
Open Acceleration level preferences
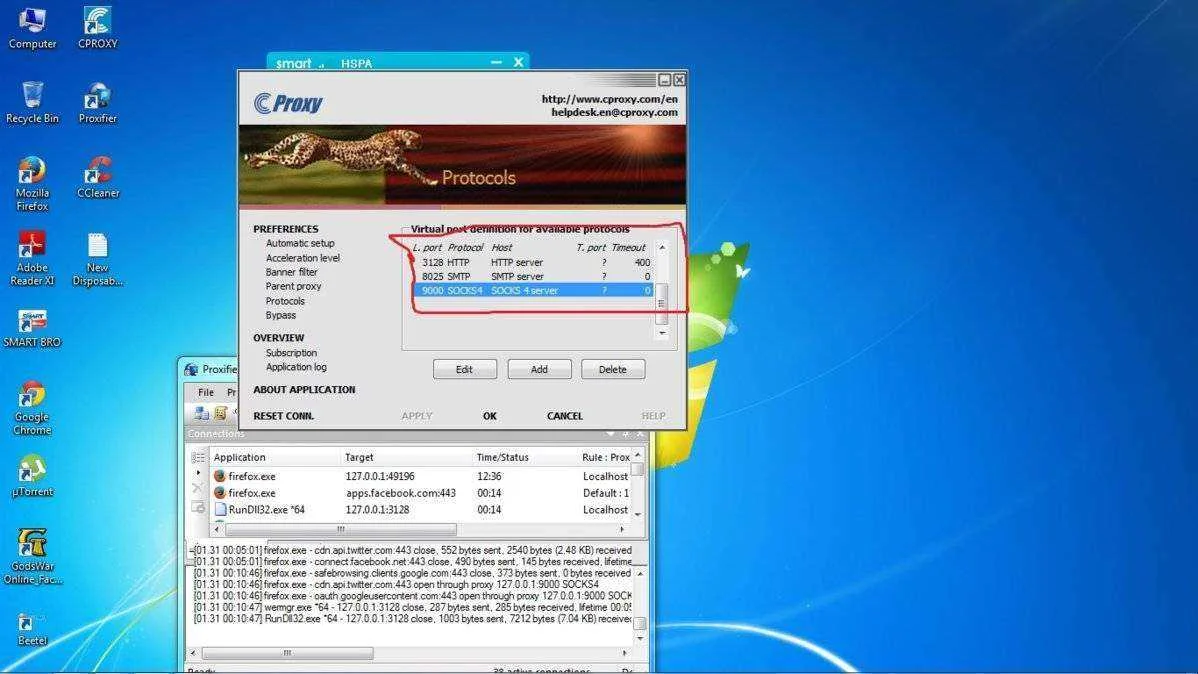coord(303,258)
